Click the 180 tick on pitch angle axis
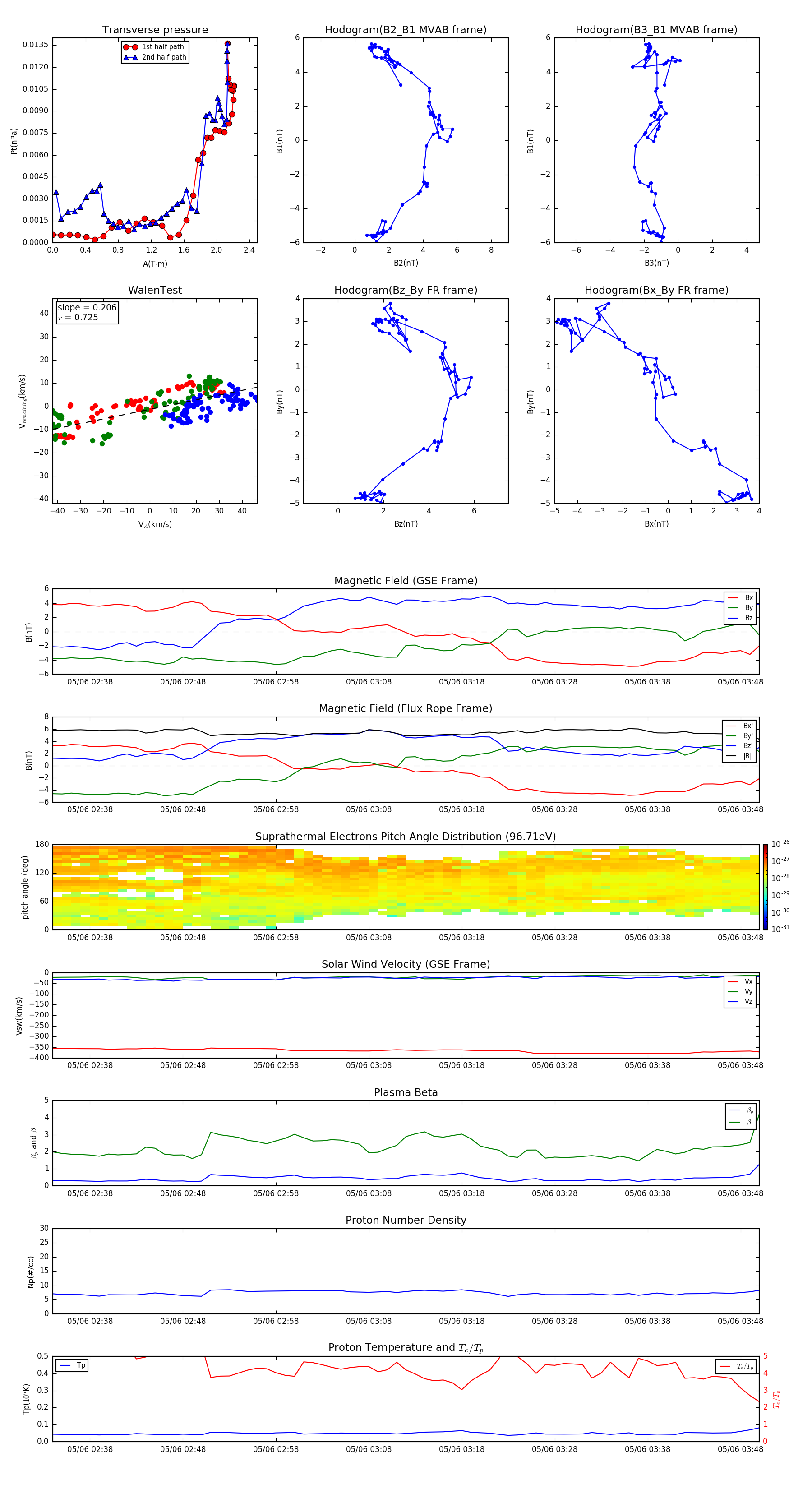Viewport: 812px width, 1489px height. coord(42,845)
